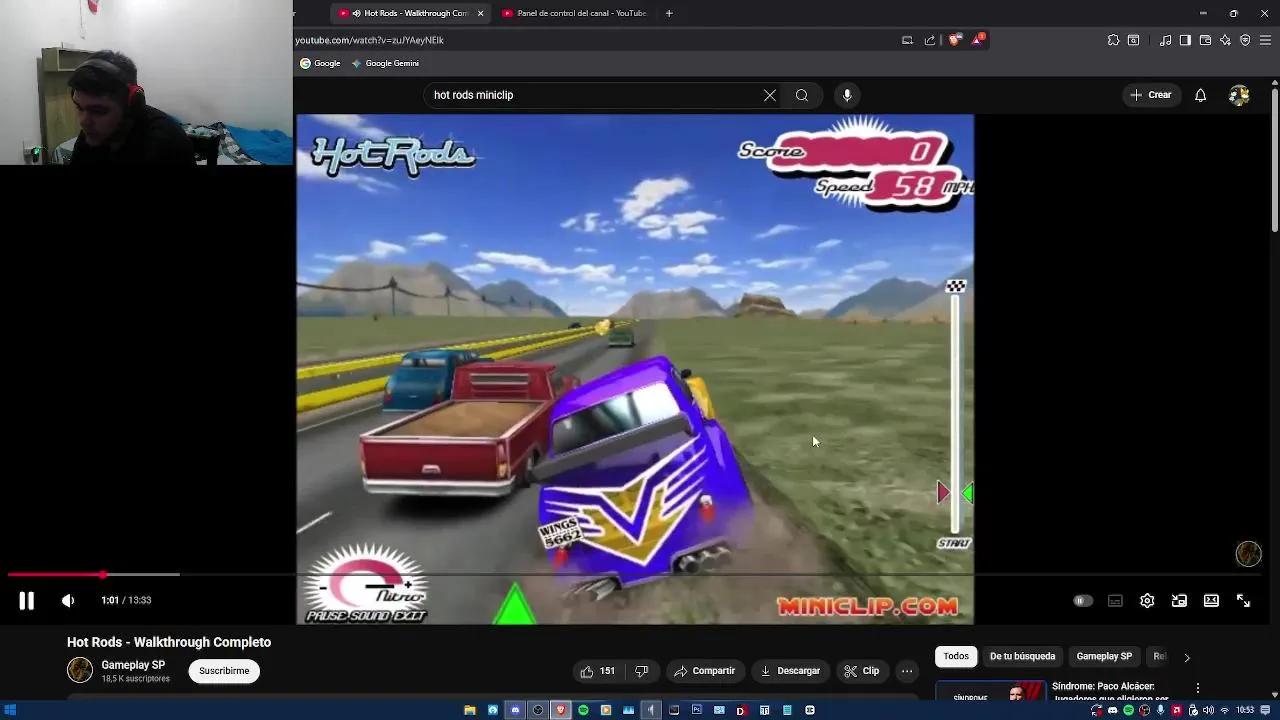Open browser extensions puzzle icon
This screenshot has height=720, width=1280.
coord(1113,40)
